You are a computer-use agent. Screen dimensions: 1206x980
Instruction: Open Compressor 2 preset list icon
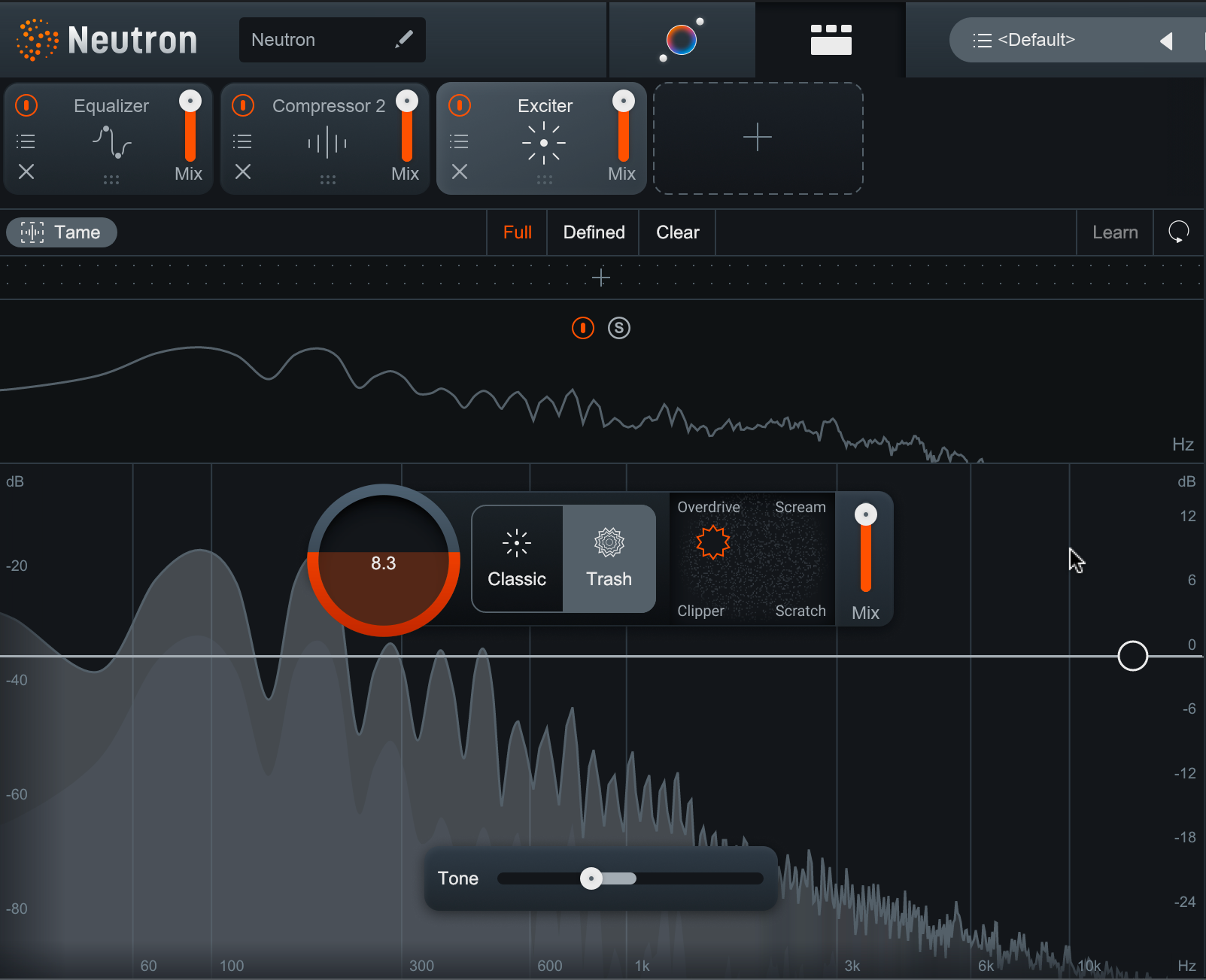click(243, 141)
